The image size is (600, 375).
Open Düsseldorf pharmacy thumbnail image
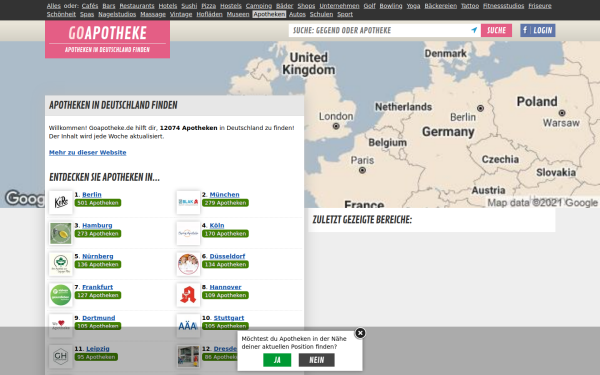click(x=188, y=264)
